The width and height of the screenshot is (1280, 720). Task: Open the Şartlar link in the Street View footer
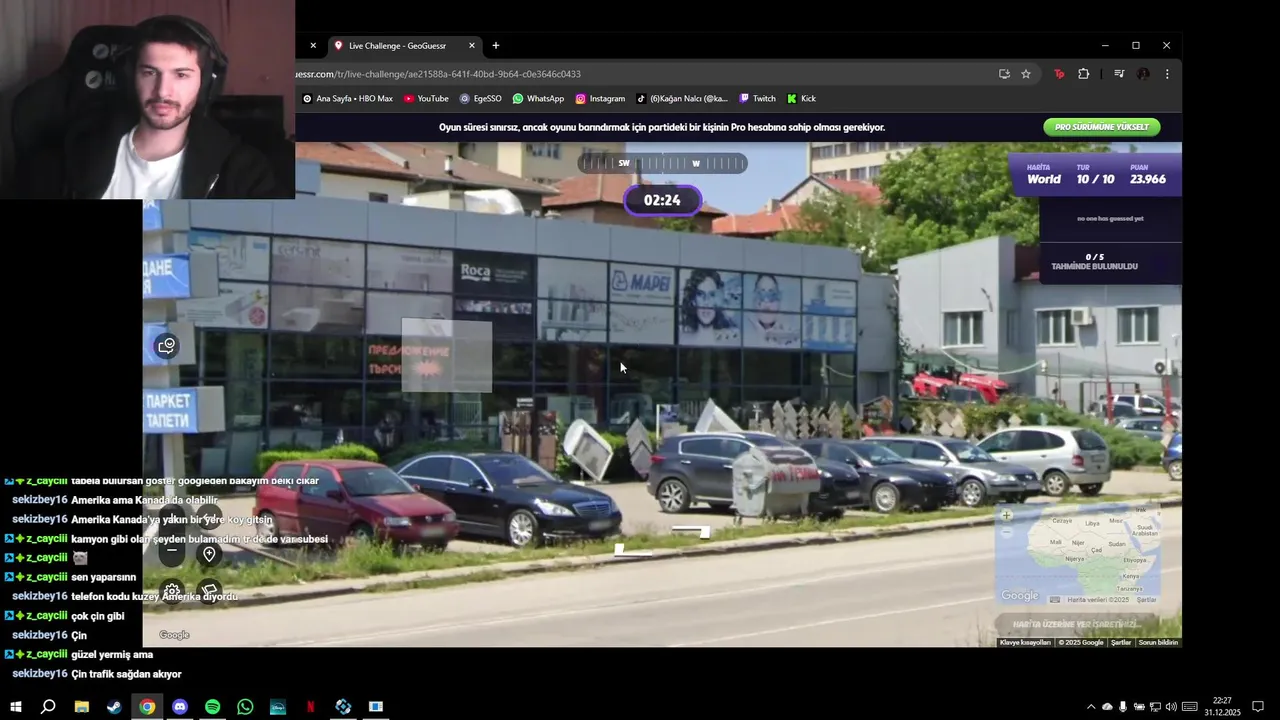[x=1121, y=642]
